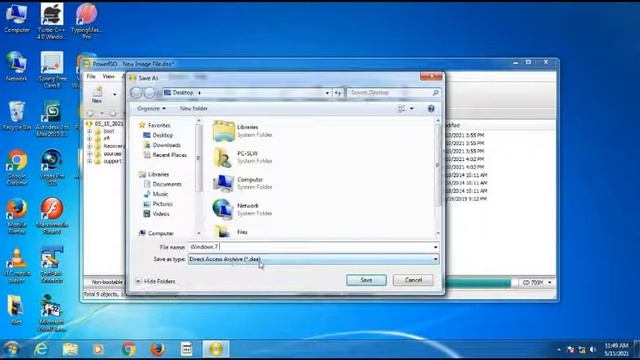Open Macromedia Flash desktop icon

[52, 216]
